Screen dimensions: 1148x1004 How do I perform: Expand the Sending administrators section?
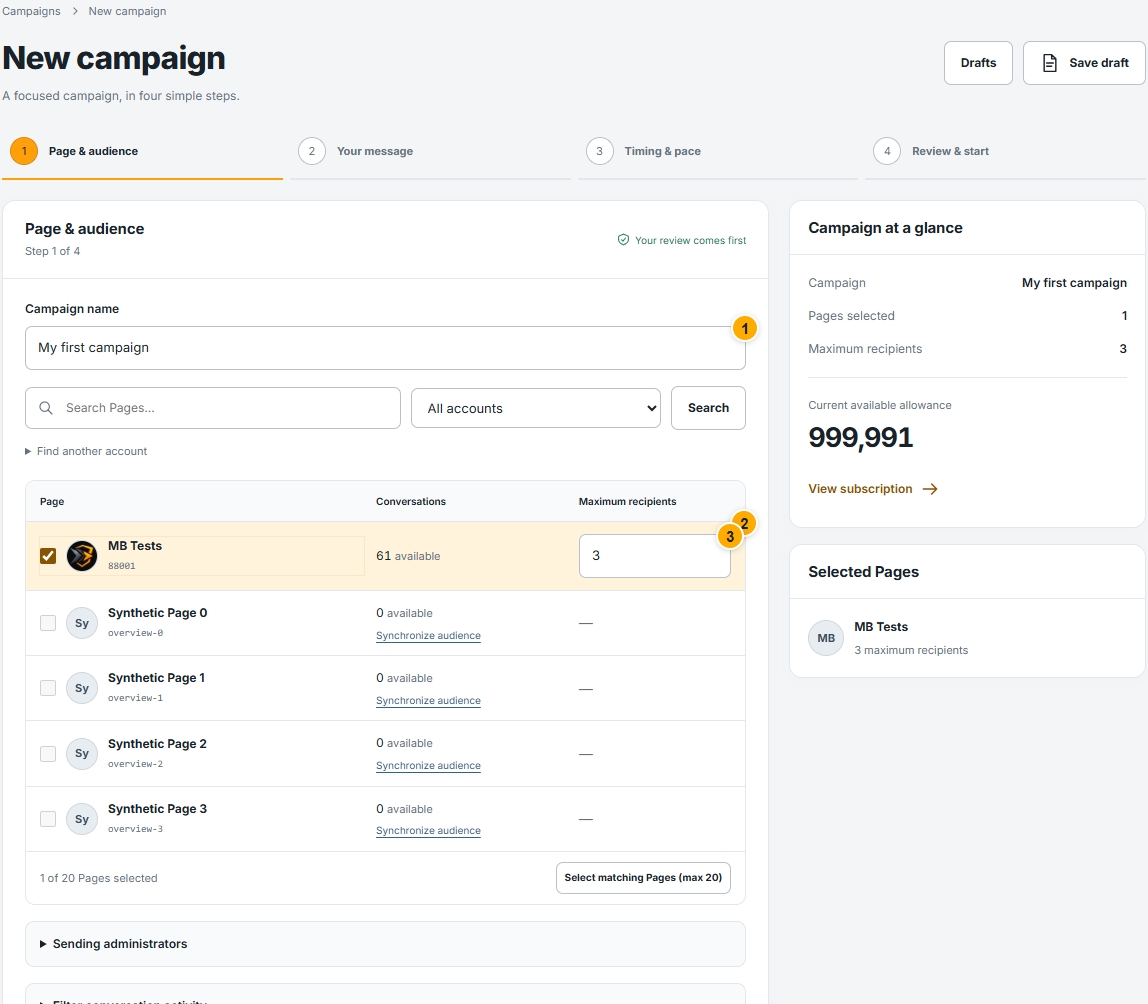(385, 944)
